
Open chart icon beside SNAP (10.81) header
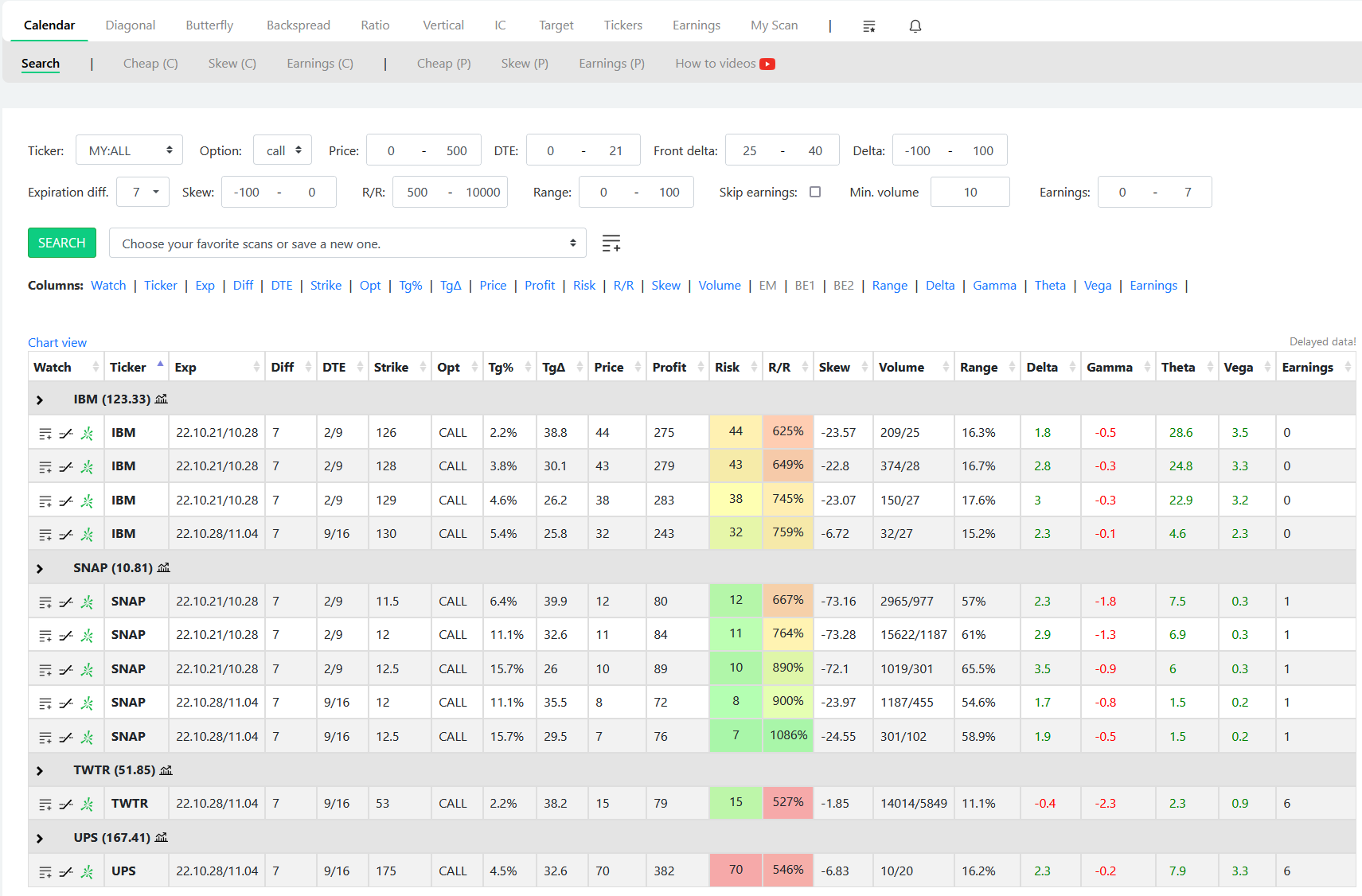(x=164, y=567)
